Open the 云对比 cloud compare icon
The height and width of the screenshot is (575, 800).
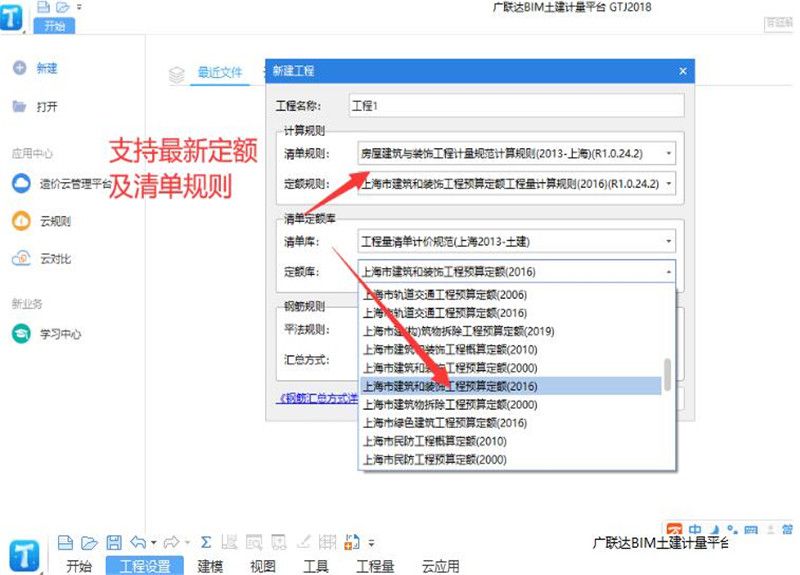21,258
